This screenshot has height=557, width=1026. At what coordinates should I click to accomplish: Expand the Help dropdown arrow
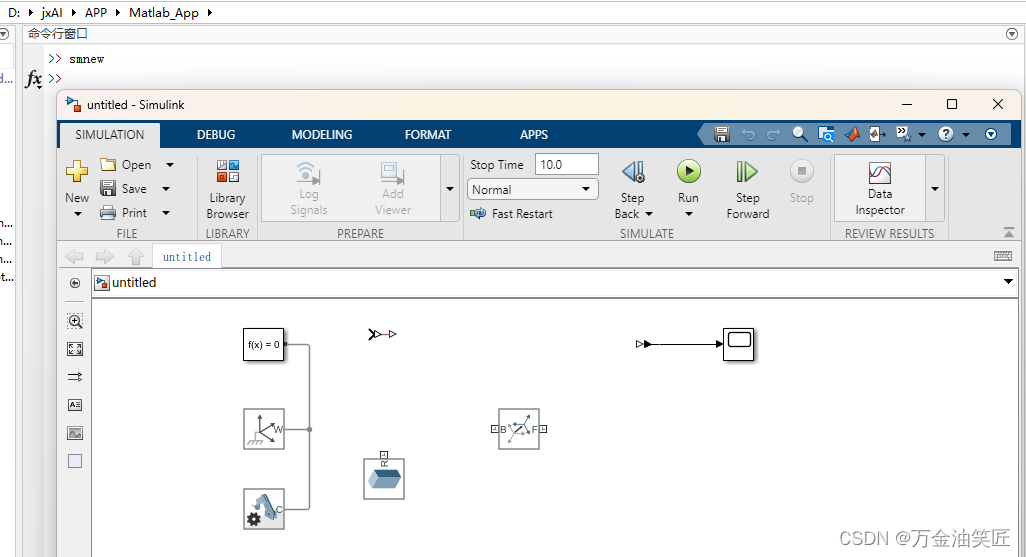966,135
